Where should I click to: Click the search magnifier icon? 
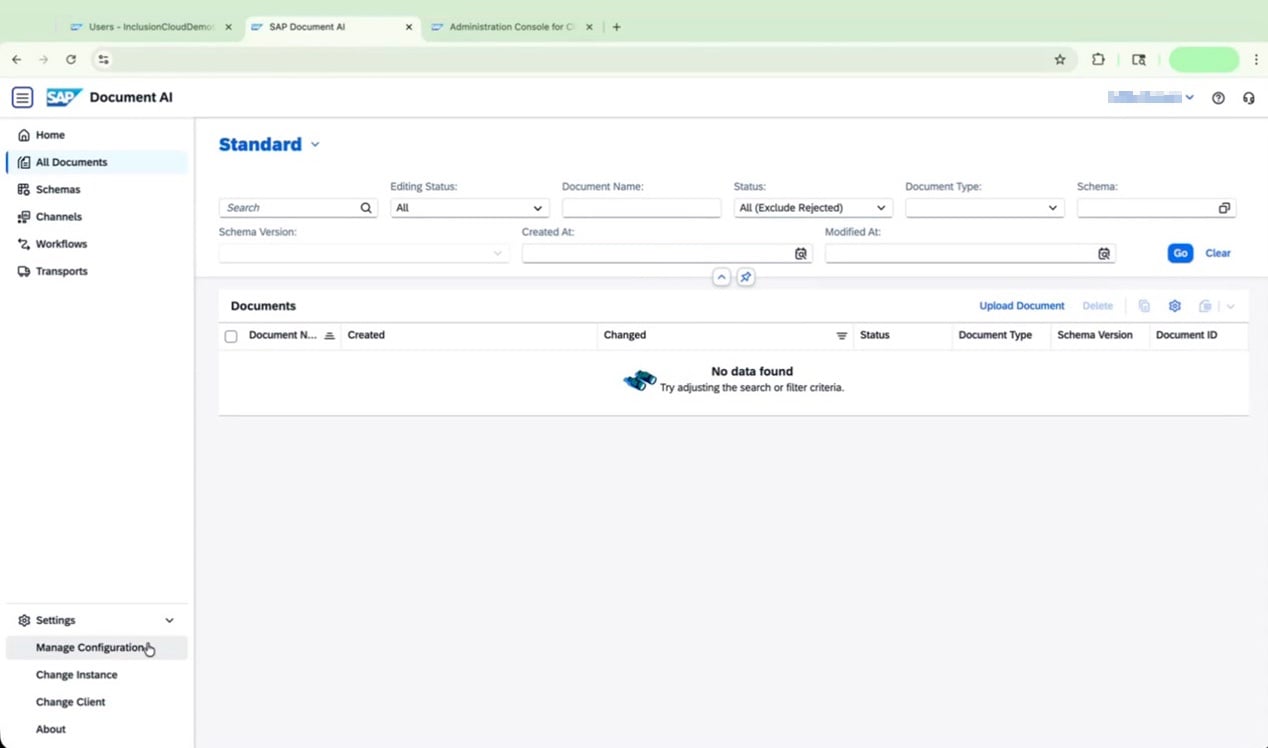point(366,208)
